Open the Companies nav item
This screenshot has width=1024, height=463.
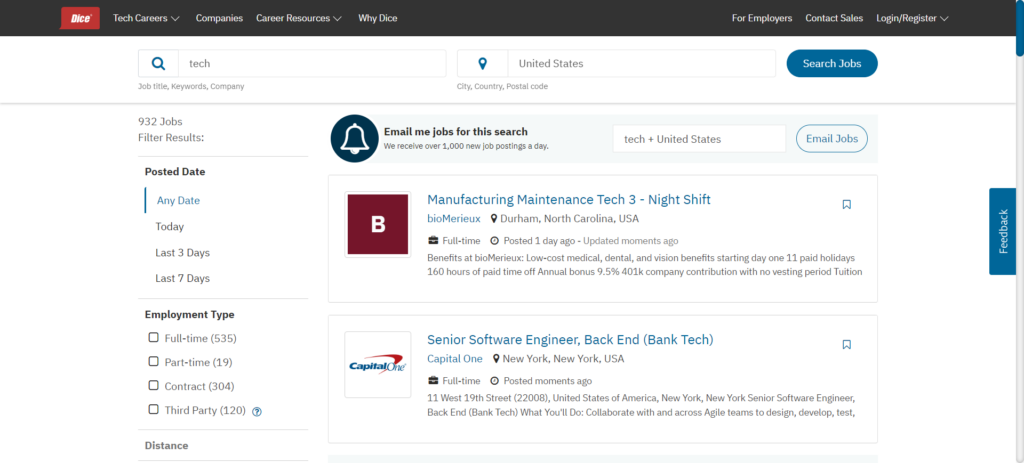219,18
